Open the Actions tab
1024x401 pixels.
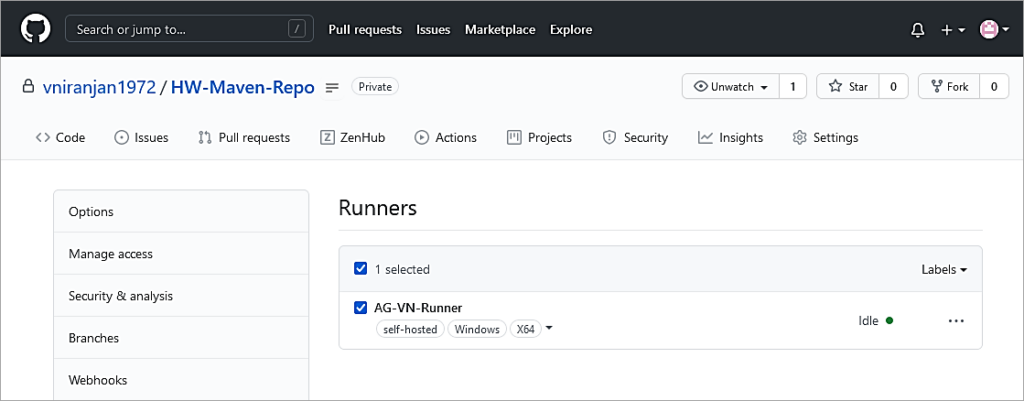tap(445, 138)
